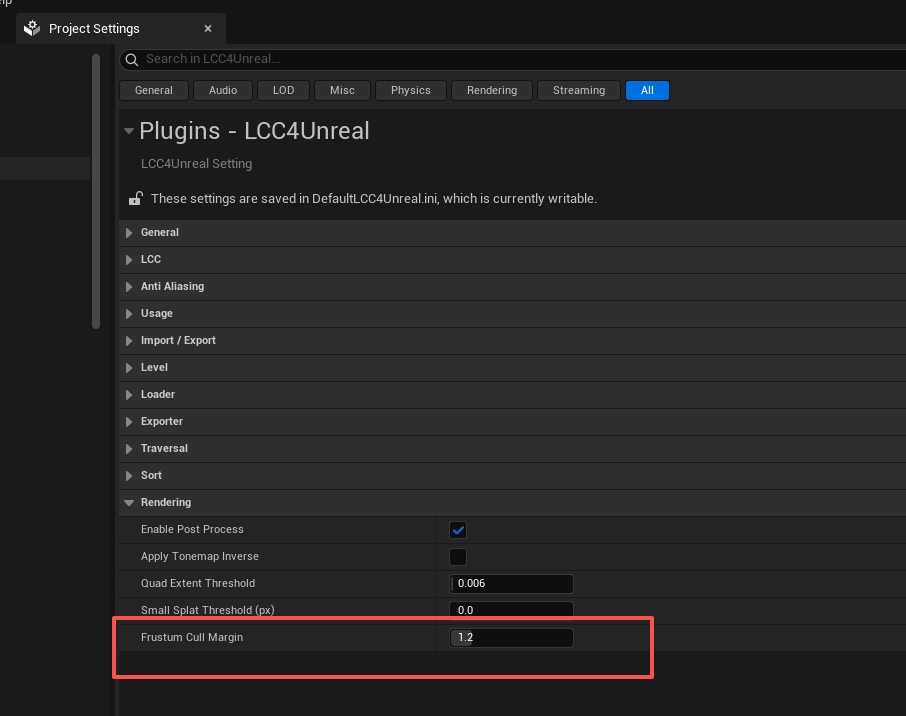Click the Frustum Cull Margin value 1.2
This screenshot has height=716, width=906.
(511, 638)
